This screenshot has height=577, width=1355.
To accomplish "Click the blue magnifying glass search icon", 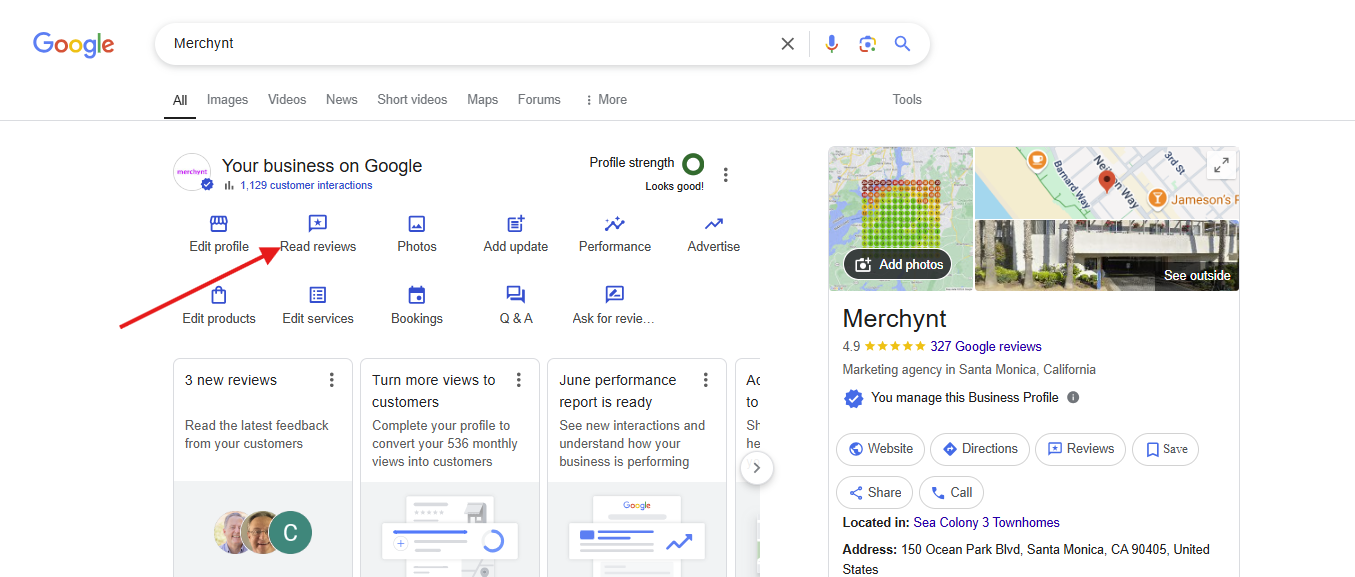I will pos(902,44).
